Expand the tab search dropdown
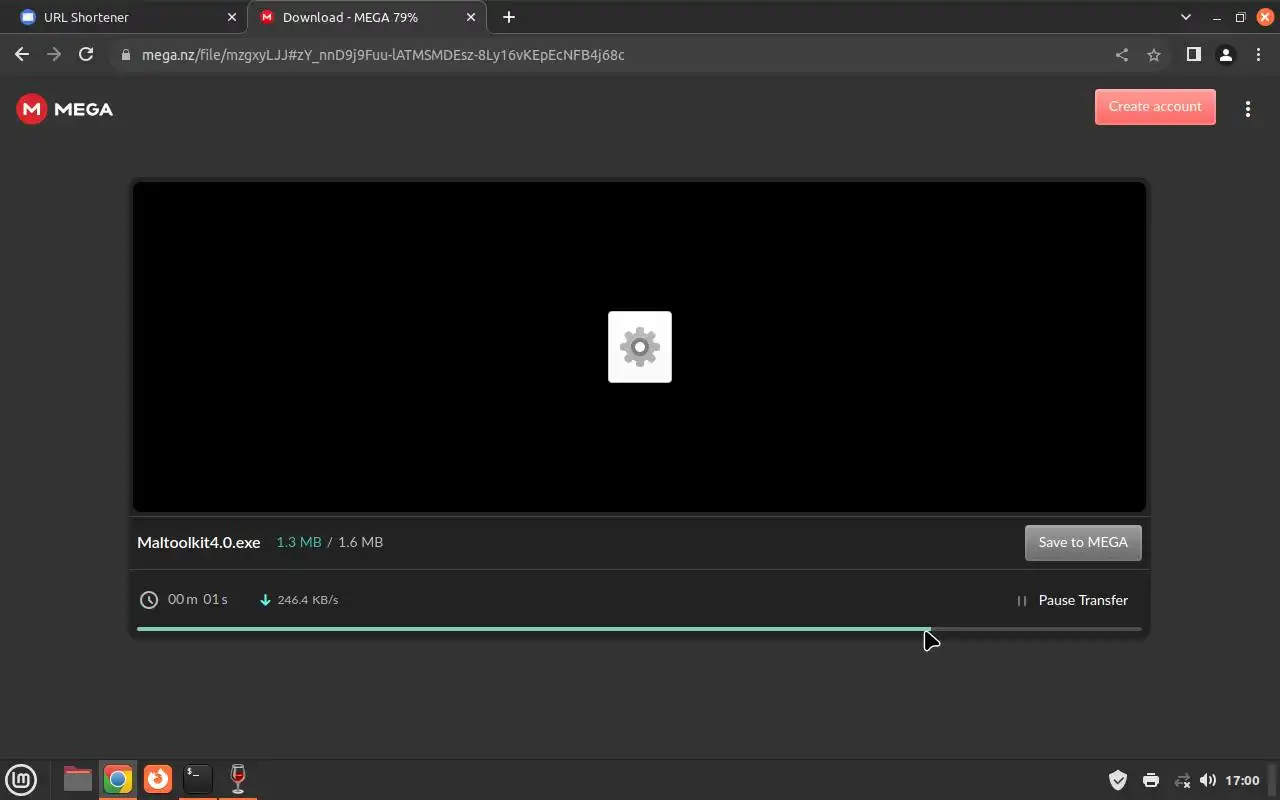The height and width of the screenshot is (800, 1280). click(x=1186, y=17)
